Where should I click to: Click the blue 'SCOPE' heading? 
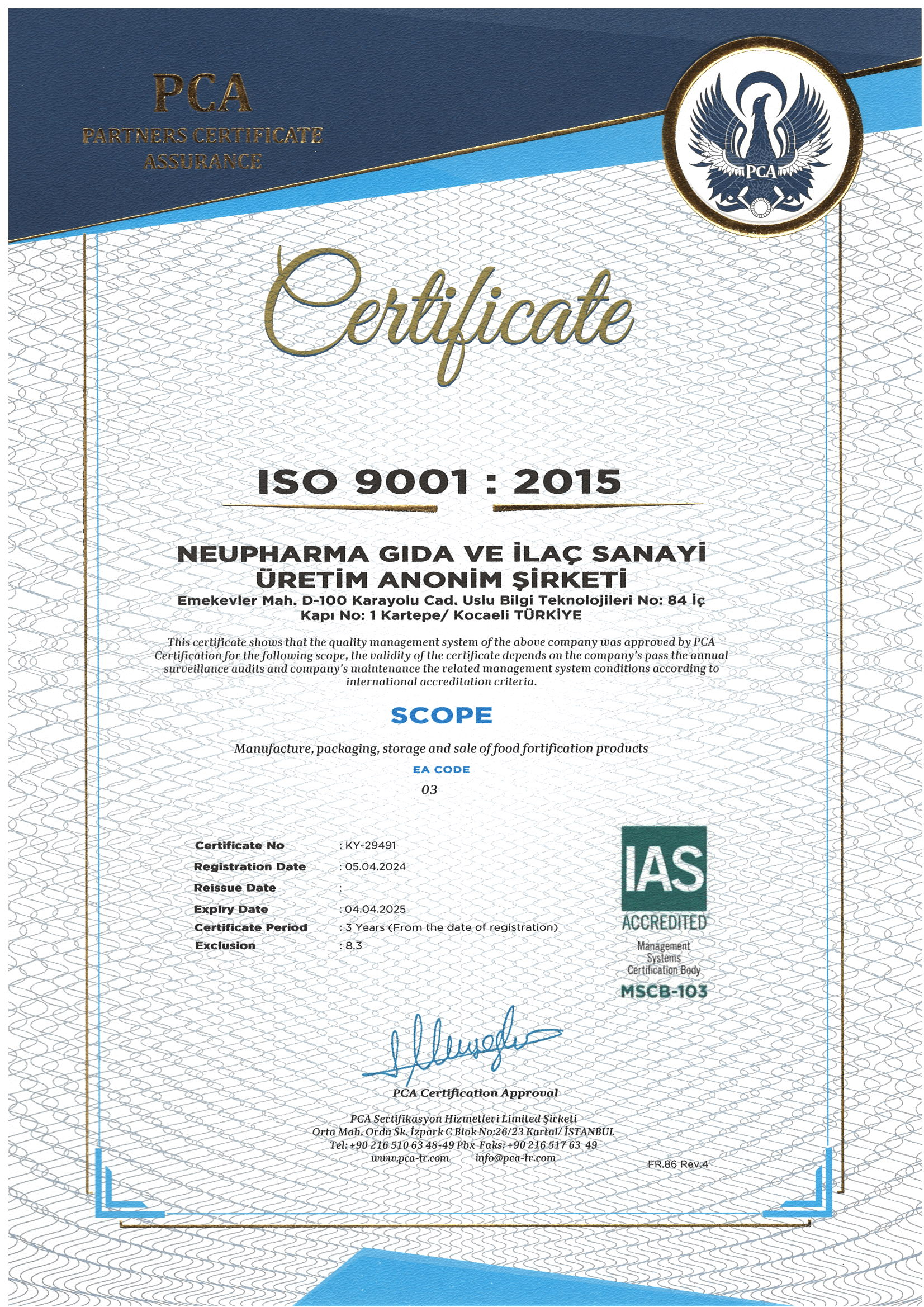pyautogui.click(x=441, y=716)
